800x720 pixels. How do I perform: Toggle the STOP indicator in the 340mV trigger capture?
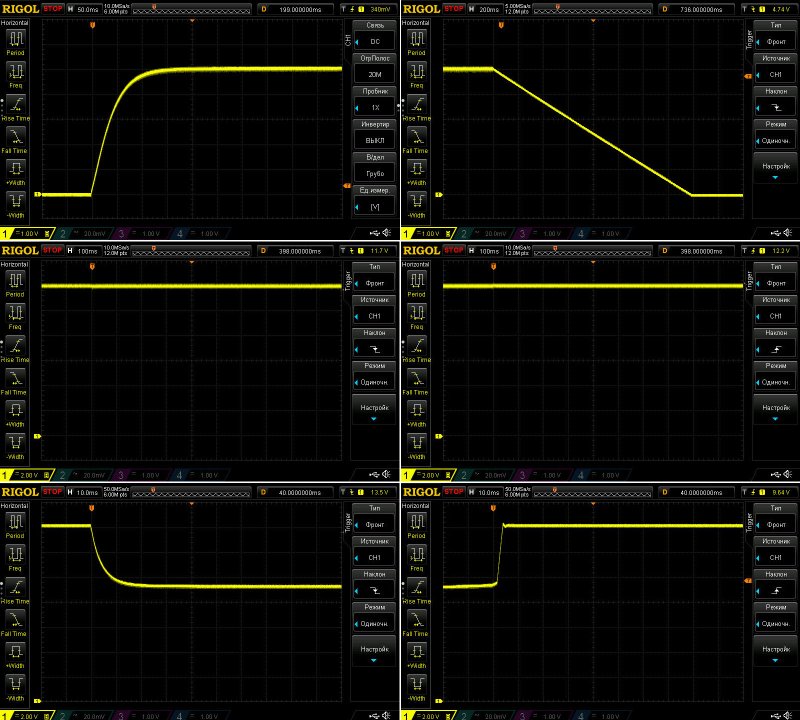pos(53,9)
